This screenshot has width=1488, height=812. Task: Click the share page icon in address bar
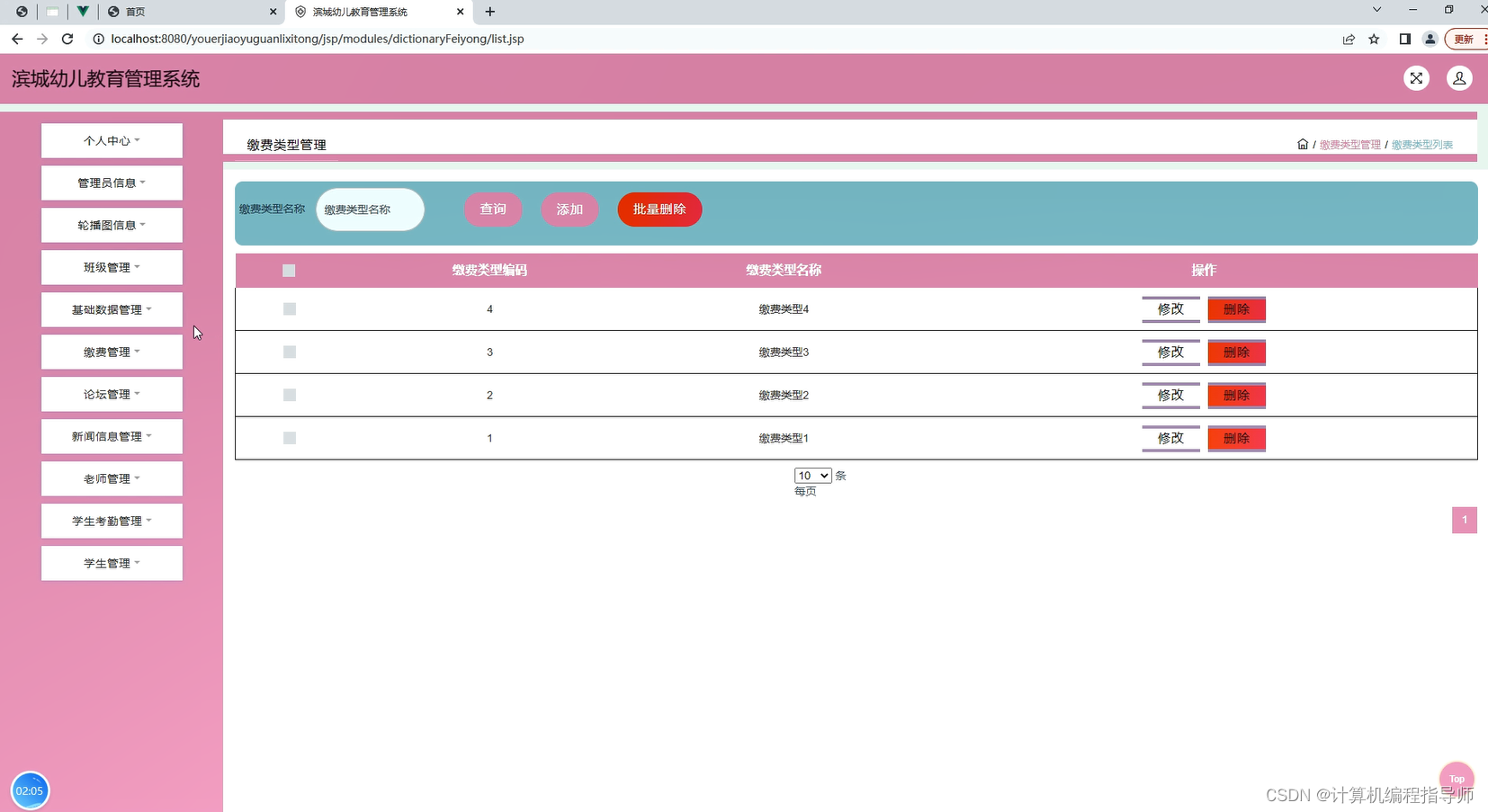point(1349,39)
